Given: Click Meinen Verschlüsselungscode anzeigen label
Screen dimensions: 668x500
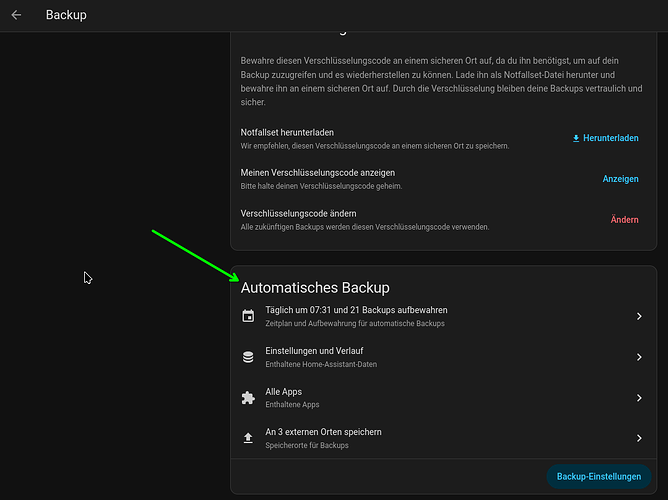Looking at the screenshot, I should coord(317,173).
